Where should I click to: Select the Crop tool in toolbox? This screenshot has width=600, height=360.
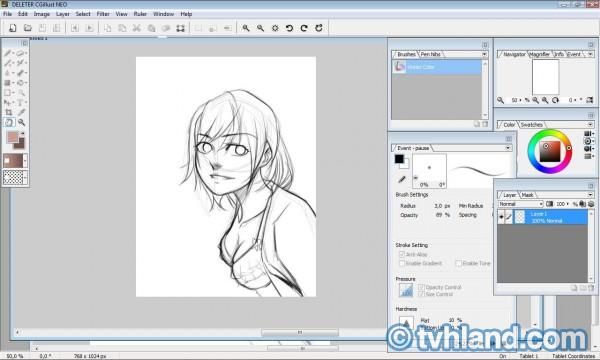pos(8,112)
